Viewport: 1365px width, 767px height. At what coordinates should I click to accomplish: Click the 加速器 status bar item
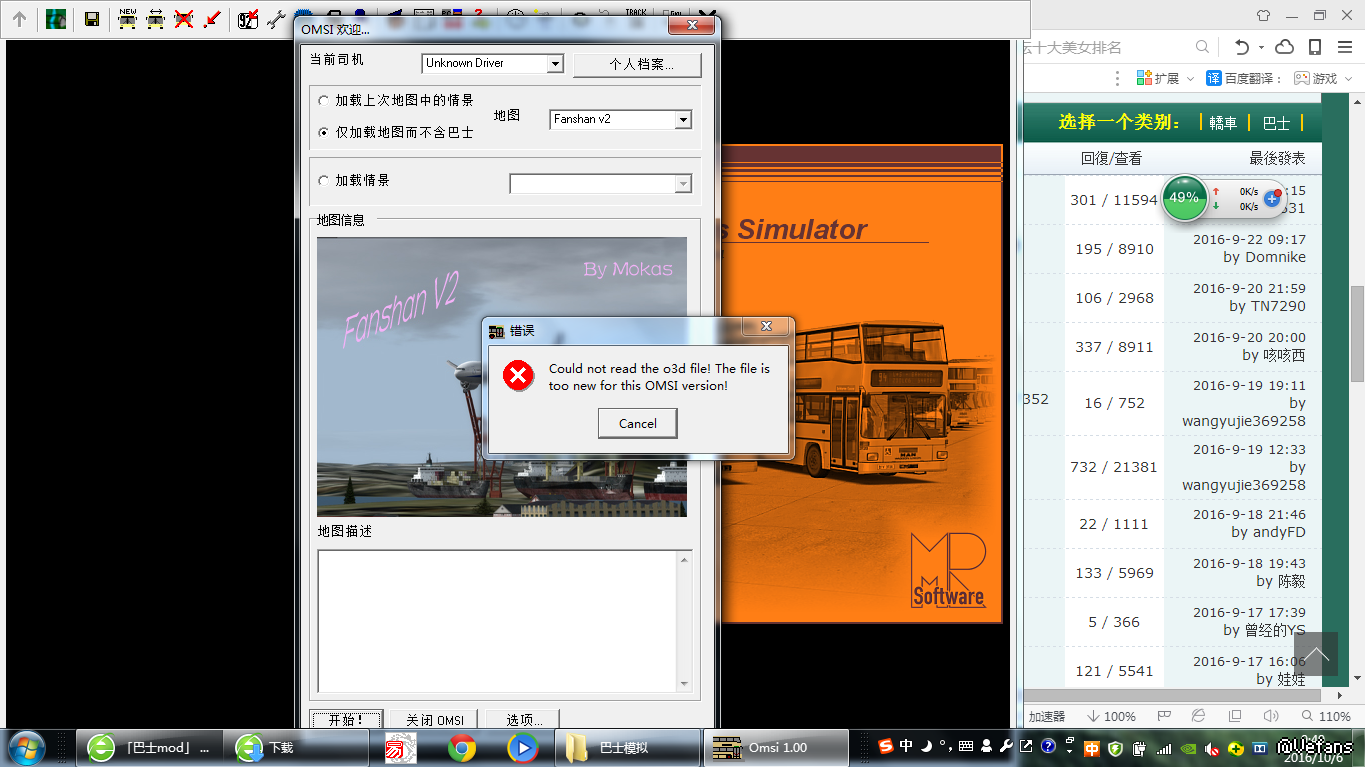(1047, 716)
